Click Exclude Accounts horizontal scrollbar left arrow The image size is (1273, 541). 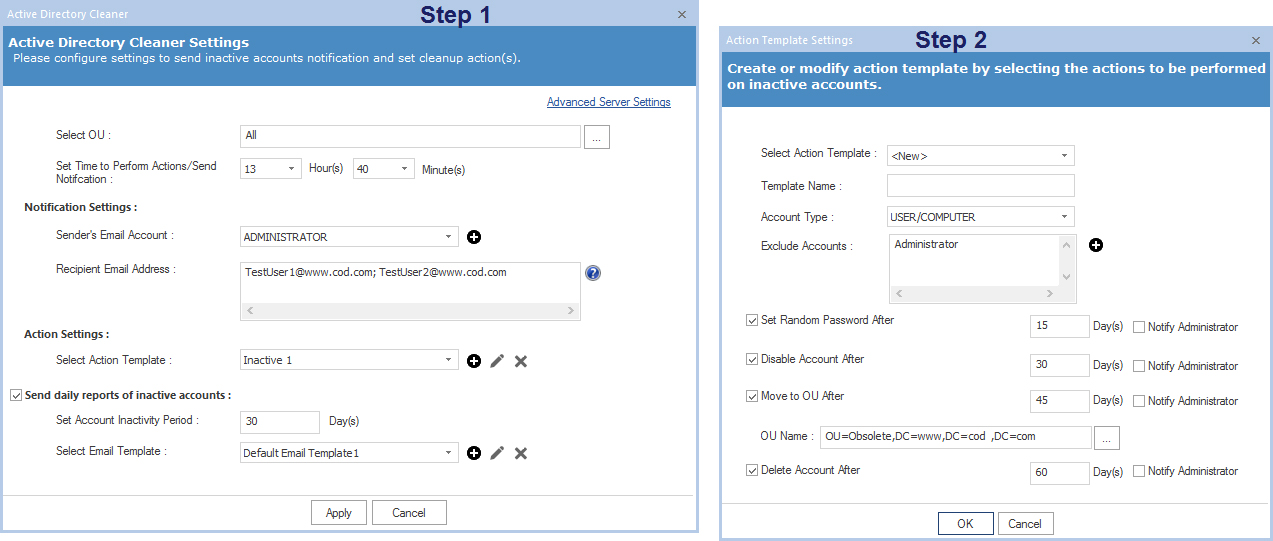pyautogui.click(x=898, y=294)
